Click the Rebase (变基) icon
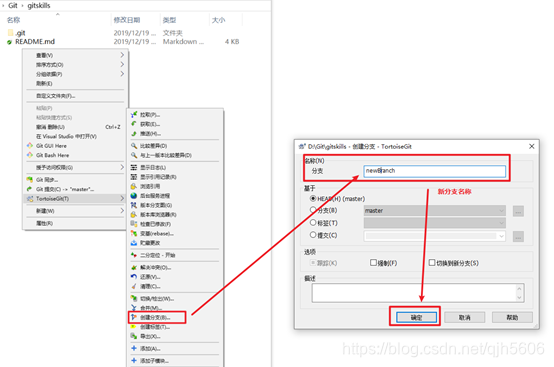 point(134,233)
